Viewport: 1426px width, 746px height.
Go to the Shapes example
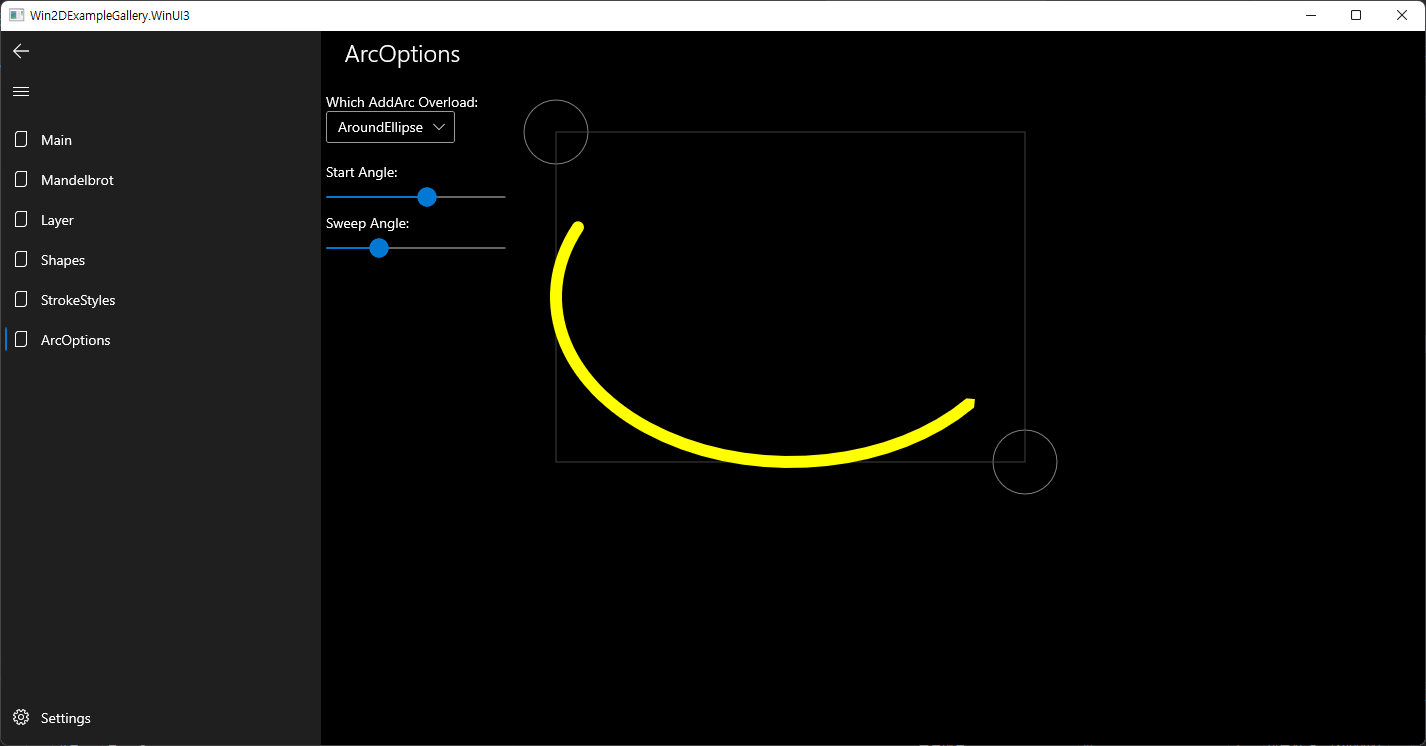tap(160, 260)
